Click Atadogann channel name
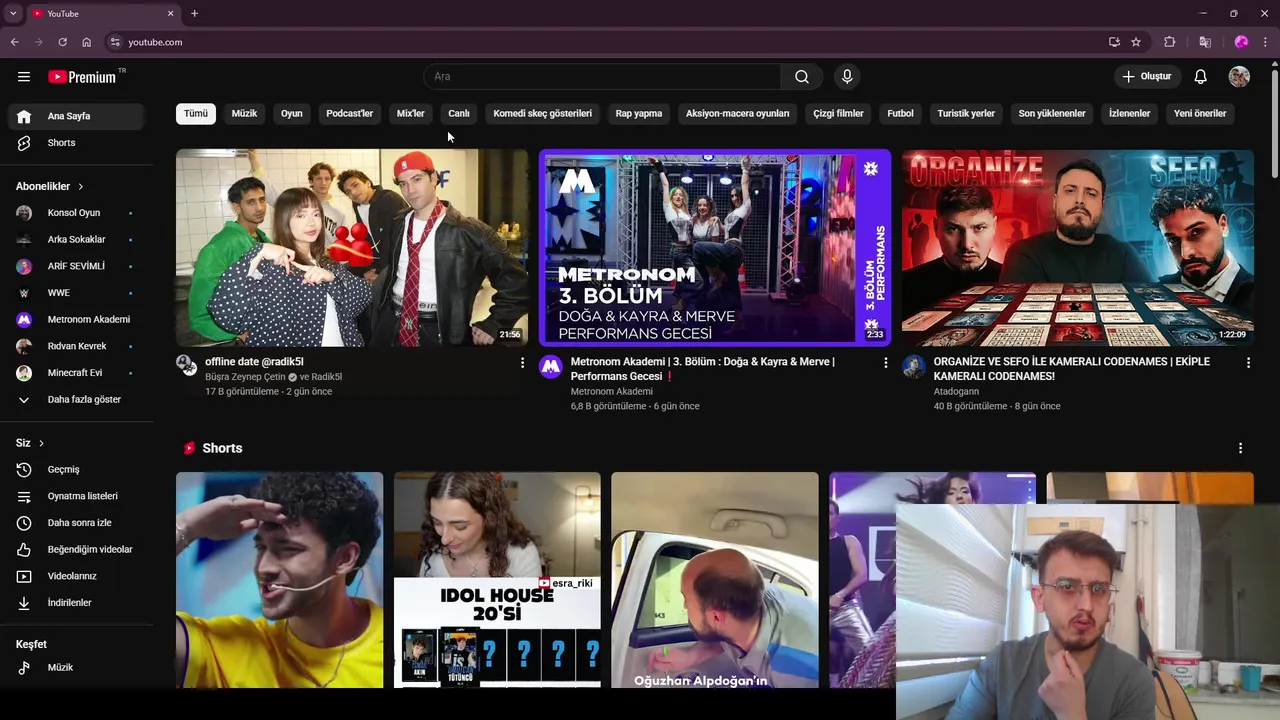The width and height of the screenshot is (1280, 720). [x=956, y=392]
